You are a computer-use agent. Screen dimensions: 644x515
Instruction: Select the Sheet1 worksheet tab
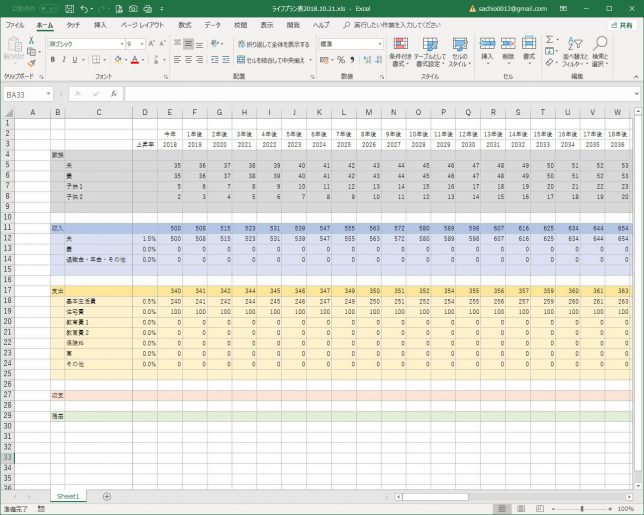click(68, 496)
